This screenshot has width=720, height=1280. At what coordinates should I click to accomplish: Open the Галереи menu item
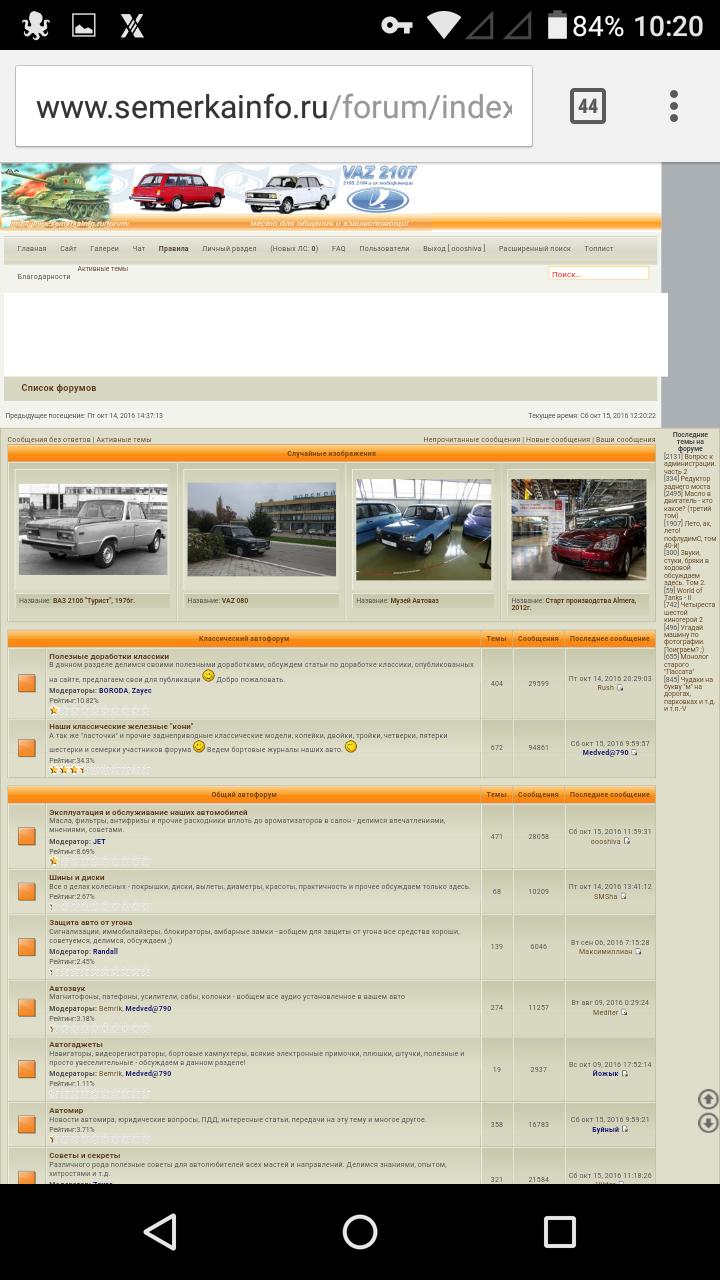coord(104,248)
